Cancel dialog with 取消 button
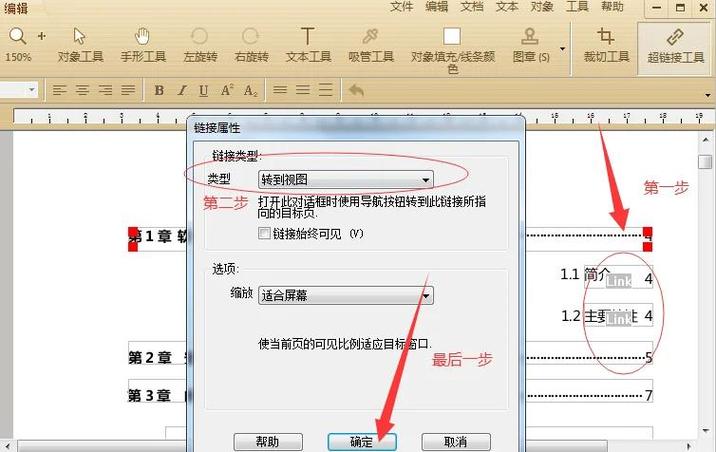Image resolution: width=716 pixels, height=452 pixels. point(456,442)
